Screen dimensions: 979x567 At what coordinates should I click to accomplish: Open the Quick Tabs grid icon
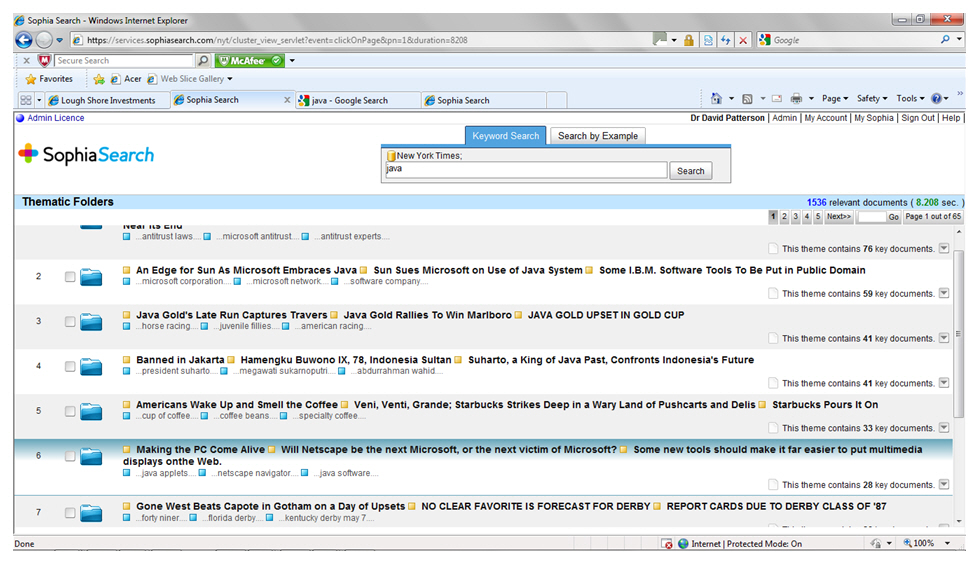(x=26, y=100)
